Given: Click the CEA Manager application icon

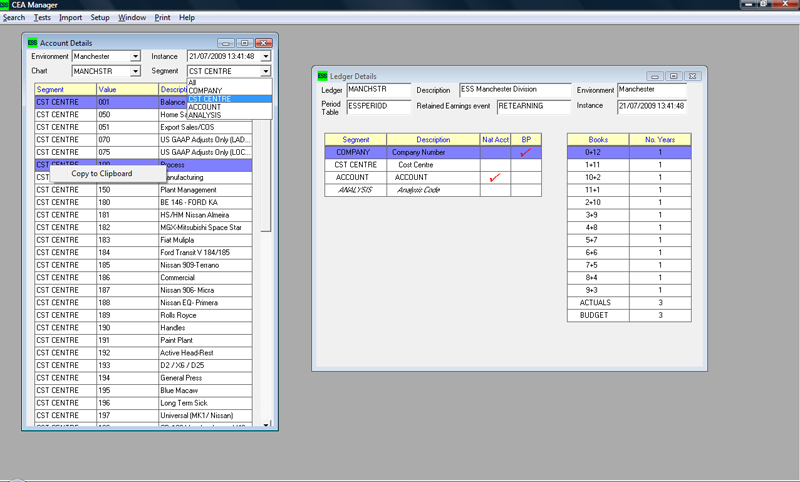Looking at the screenshot, I should coord(7,5).
